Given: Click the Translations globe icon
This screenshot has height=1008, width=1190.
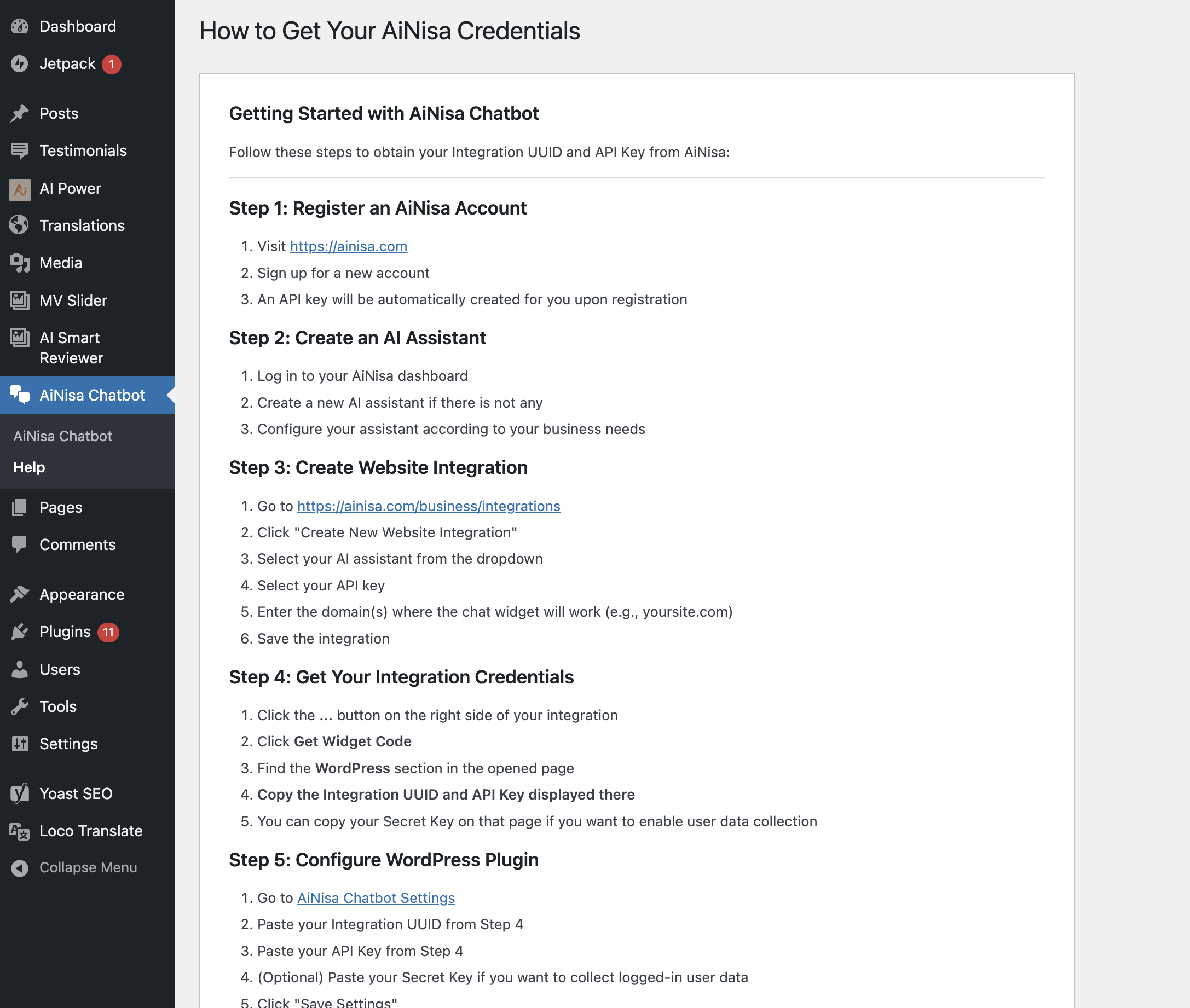Looking at the screenshot, I should pyautogui.click(x=20, y=225).
